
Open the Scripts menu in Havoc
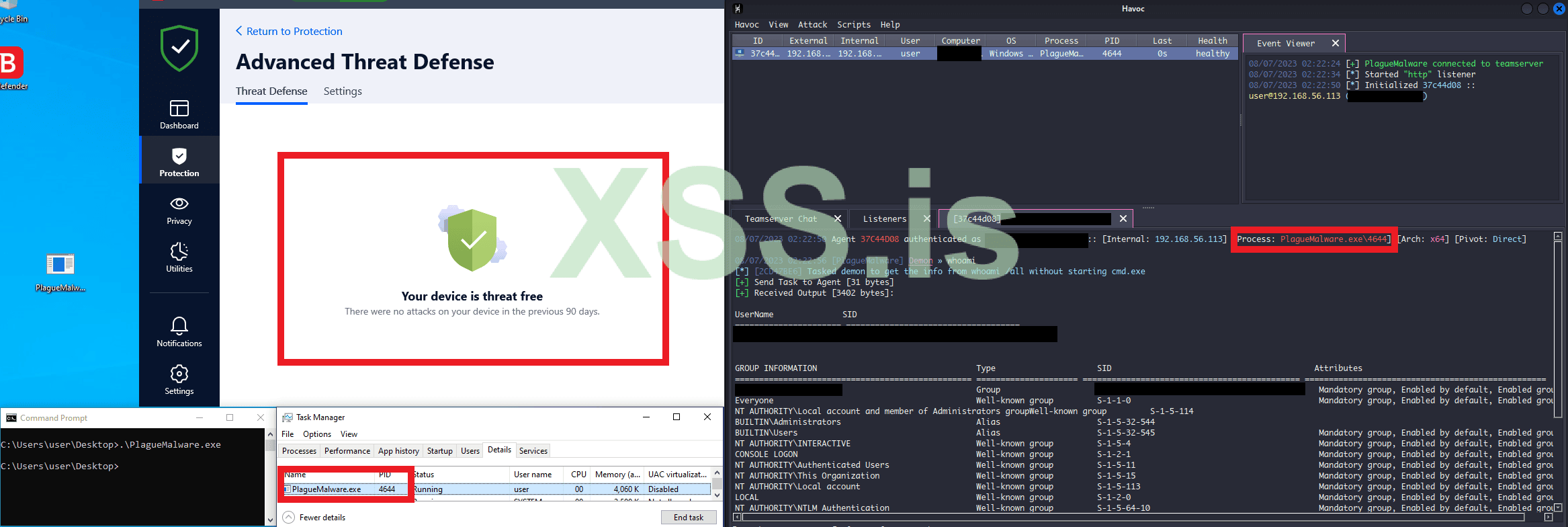click(x=854, y=25)
